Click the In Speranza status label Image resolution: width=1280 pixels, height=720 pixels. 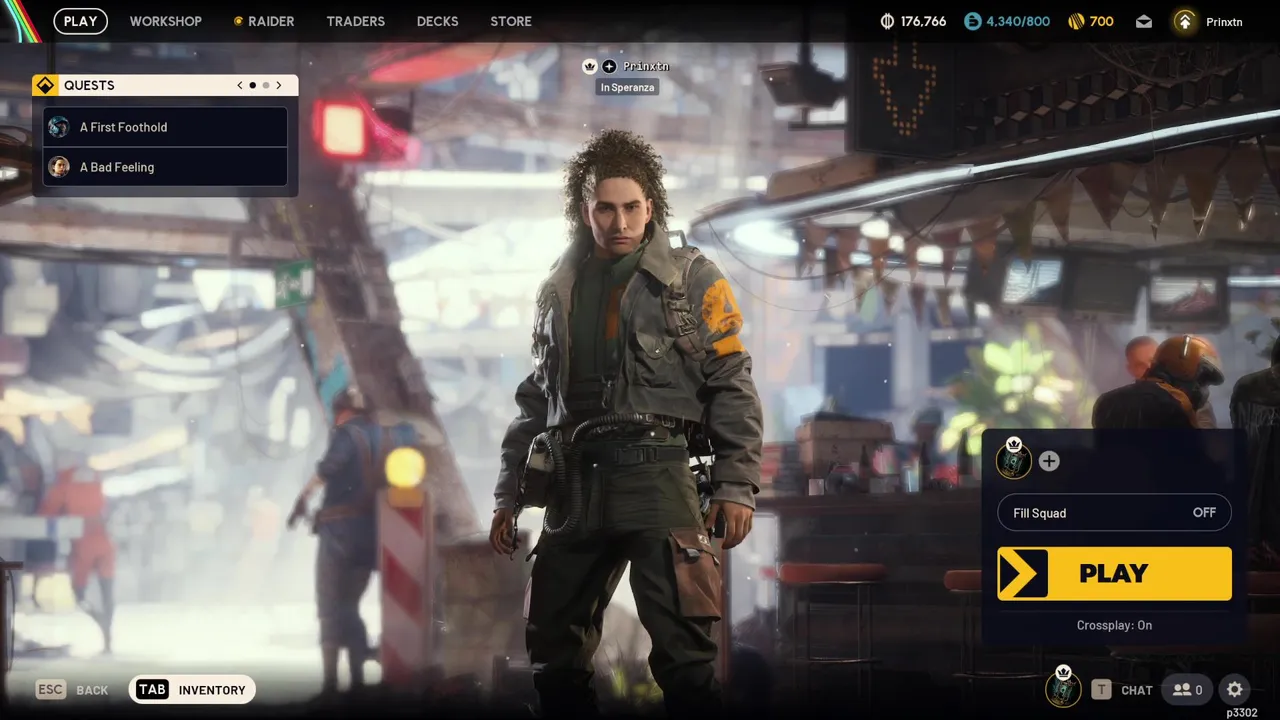(x=627, y=87)
